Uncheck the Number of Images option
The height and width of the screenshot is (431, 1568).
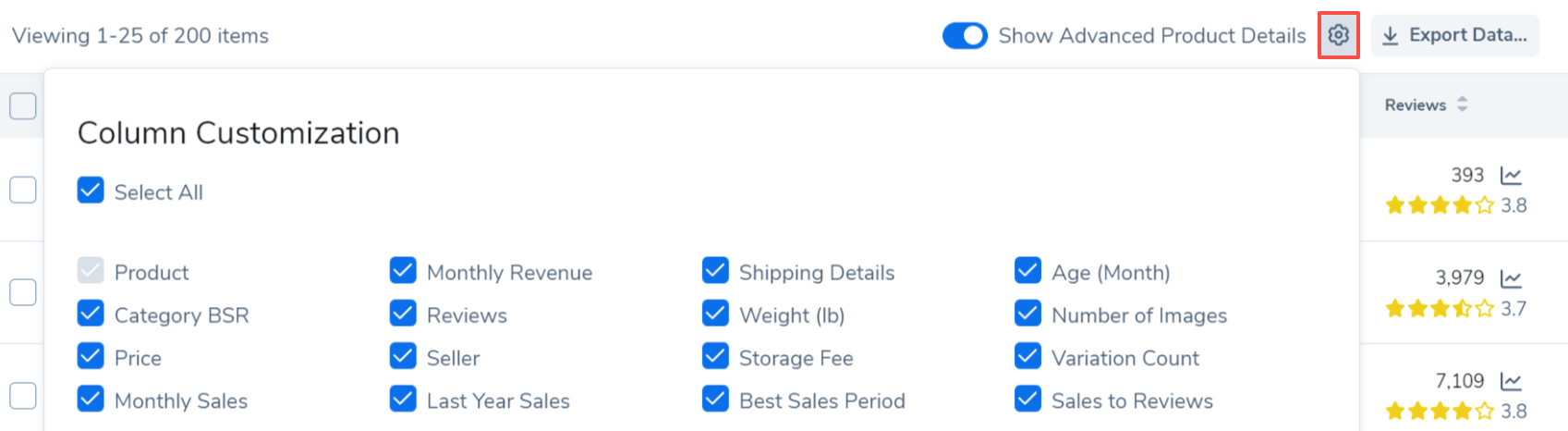tap(1027, 314)
